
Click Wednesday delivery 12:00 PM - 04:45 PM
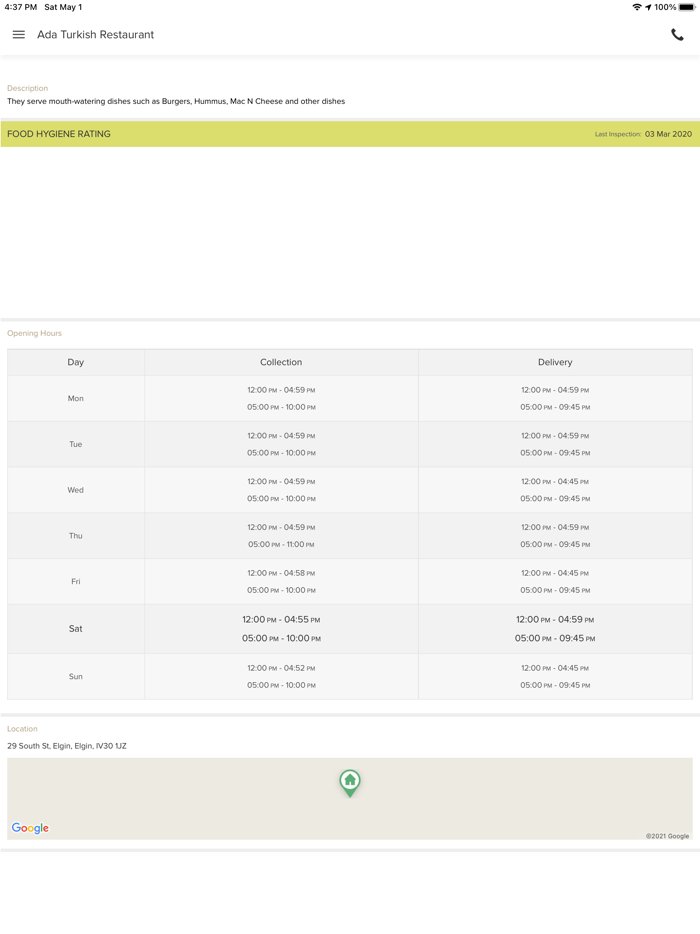click(555, 481)
